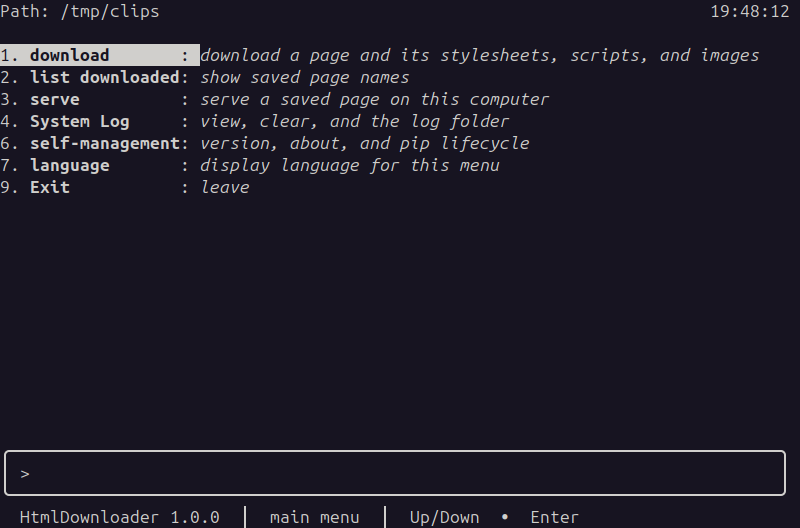
Task: Click 'HtmlDownloader 1.0.0' in status bar
Action: coord(119,517)
